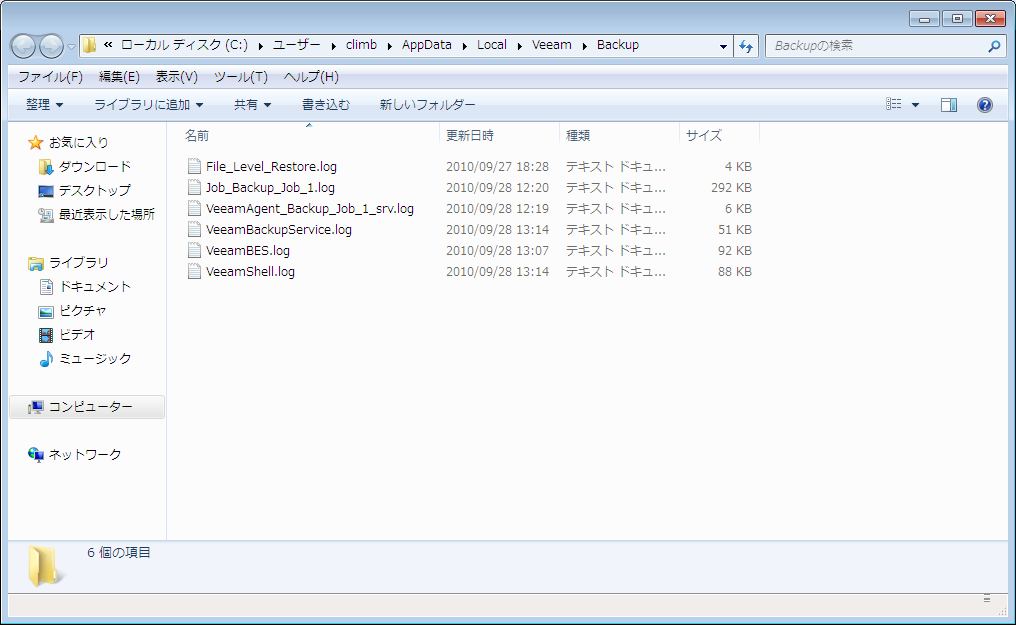Viewport: 1016px width, 625px height.
Task: Click the large folder icon in details pane
Action: coord(44,566)
